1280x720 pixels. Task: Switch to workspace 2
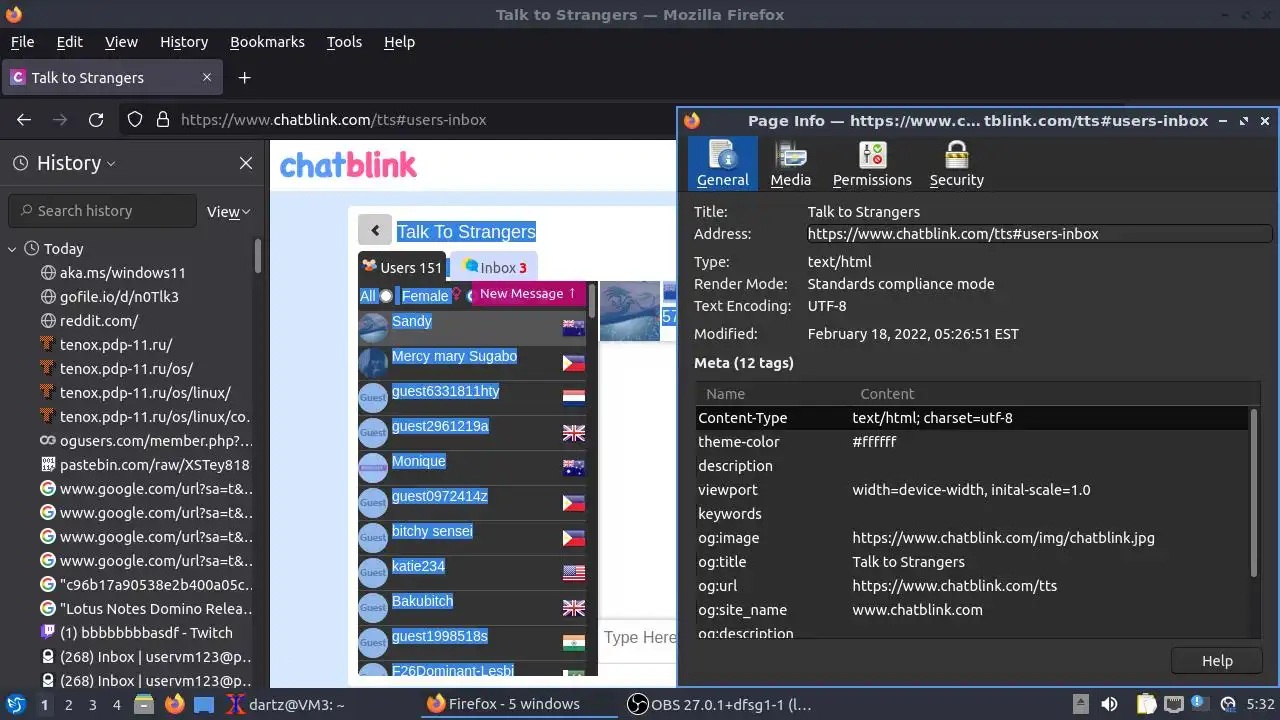[x=68, y=705]
